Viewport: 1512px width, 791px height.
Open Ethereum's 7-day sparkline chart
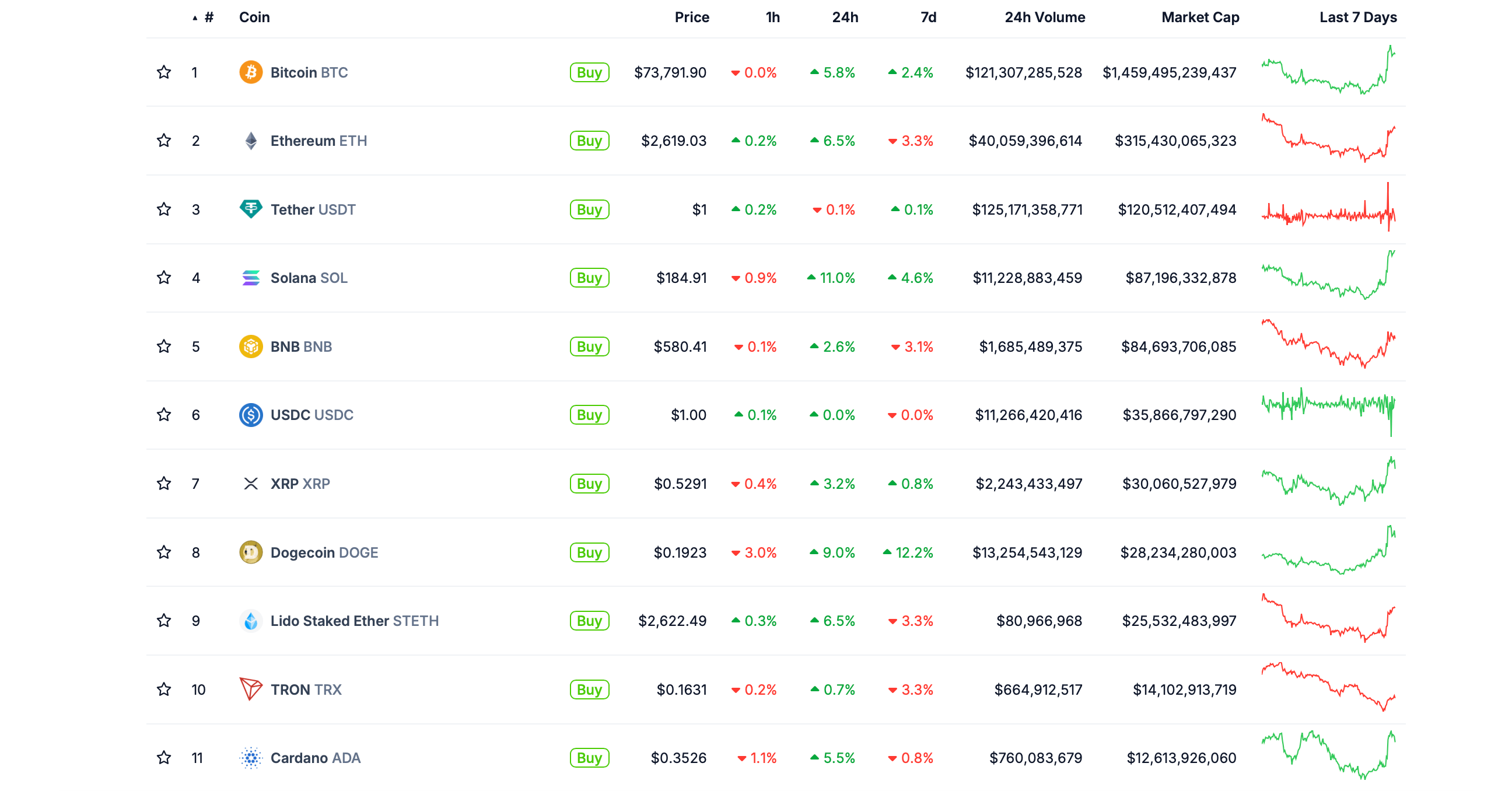[x=1328, y=138]
